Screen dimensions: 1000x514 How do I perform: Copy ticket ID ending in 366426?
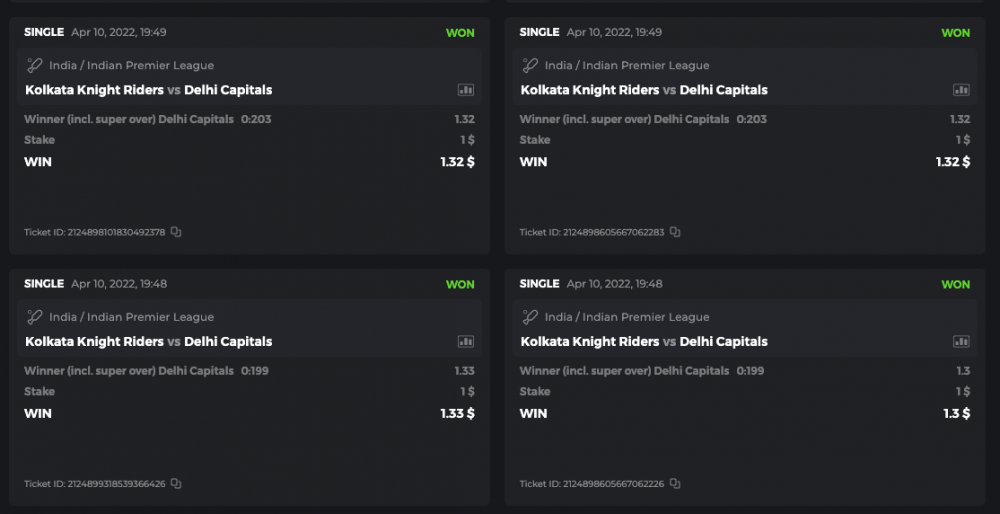tap(176, 484)
